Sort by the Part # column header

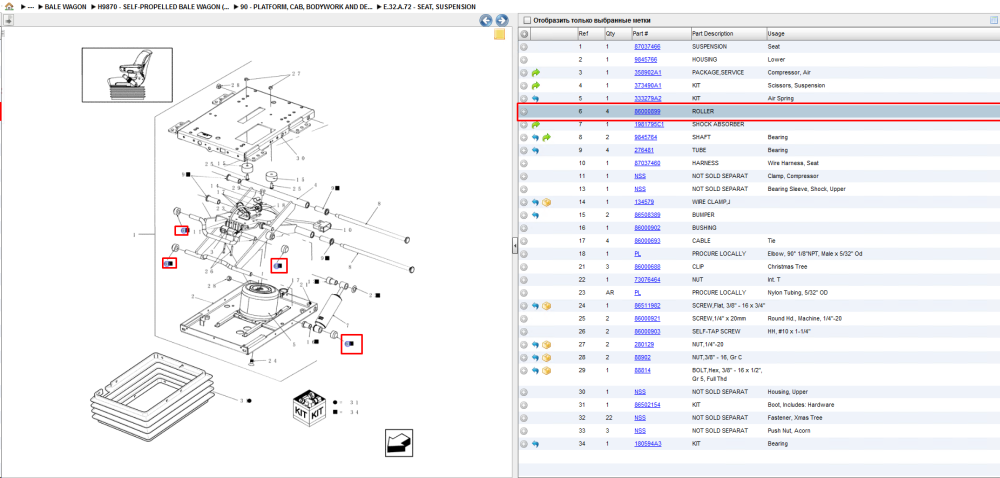[x=640, y=34]
